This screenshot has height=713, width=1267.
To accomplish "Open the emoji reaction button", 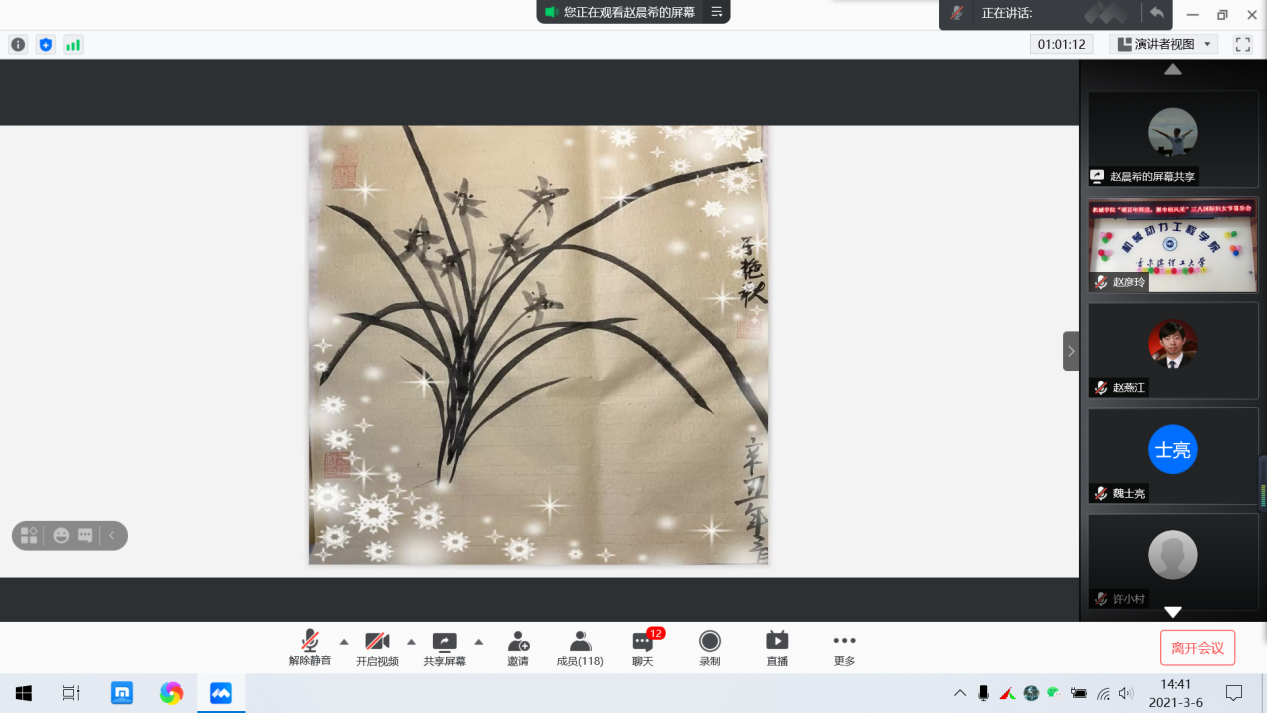I will pyautogui.click(x=61, y=536).
